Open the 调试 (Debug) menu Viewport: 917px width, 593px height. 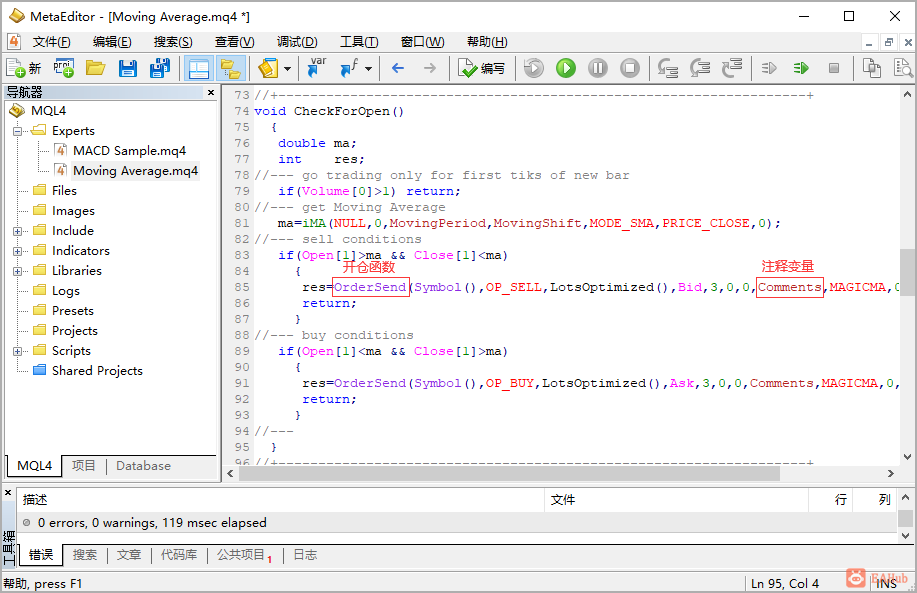click(x=296, y=42)
